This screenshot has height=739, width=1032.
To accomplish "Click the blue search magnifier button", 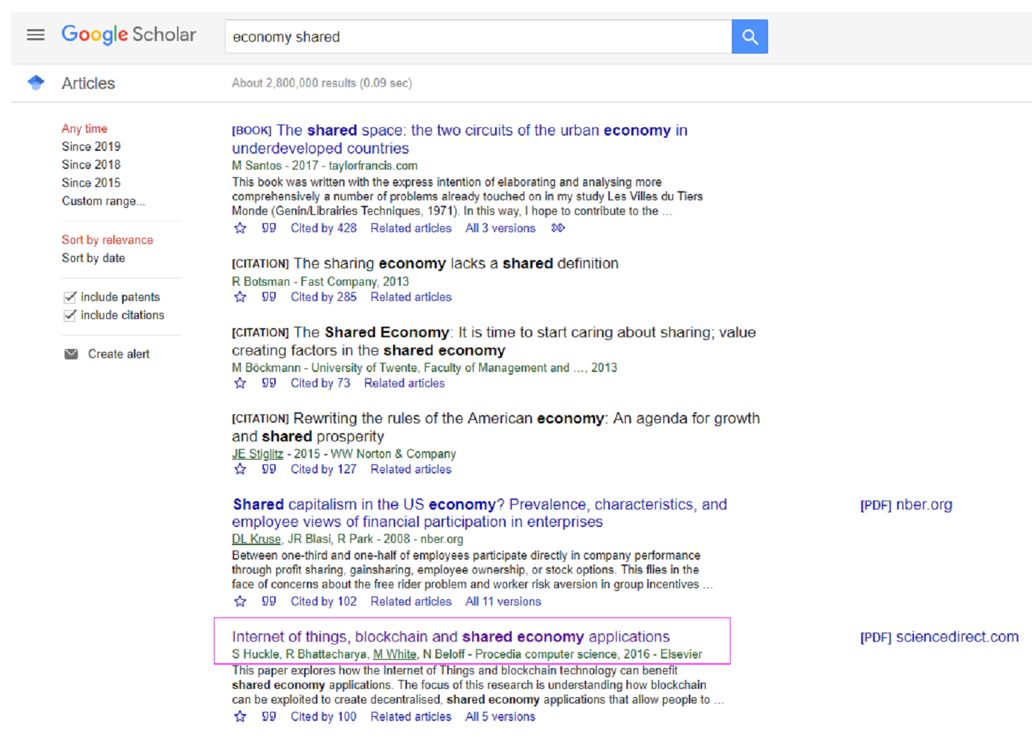I will (750, 37).
